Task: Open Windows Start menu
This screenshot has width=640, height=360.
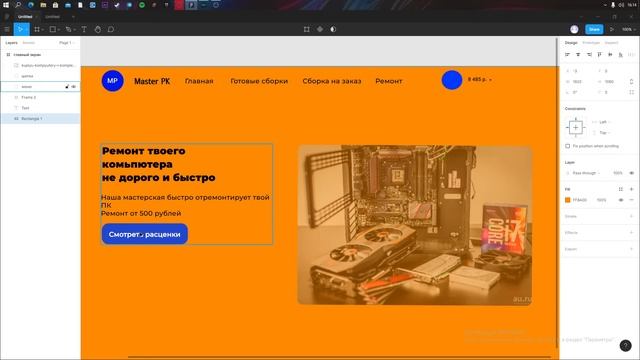Action: point(6,5)
